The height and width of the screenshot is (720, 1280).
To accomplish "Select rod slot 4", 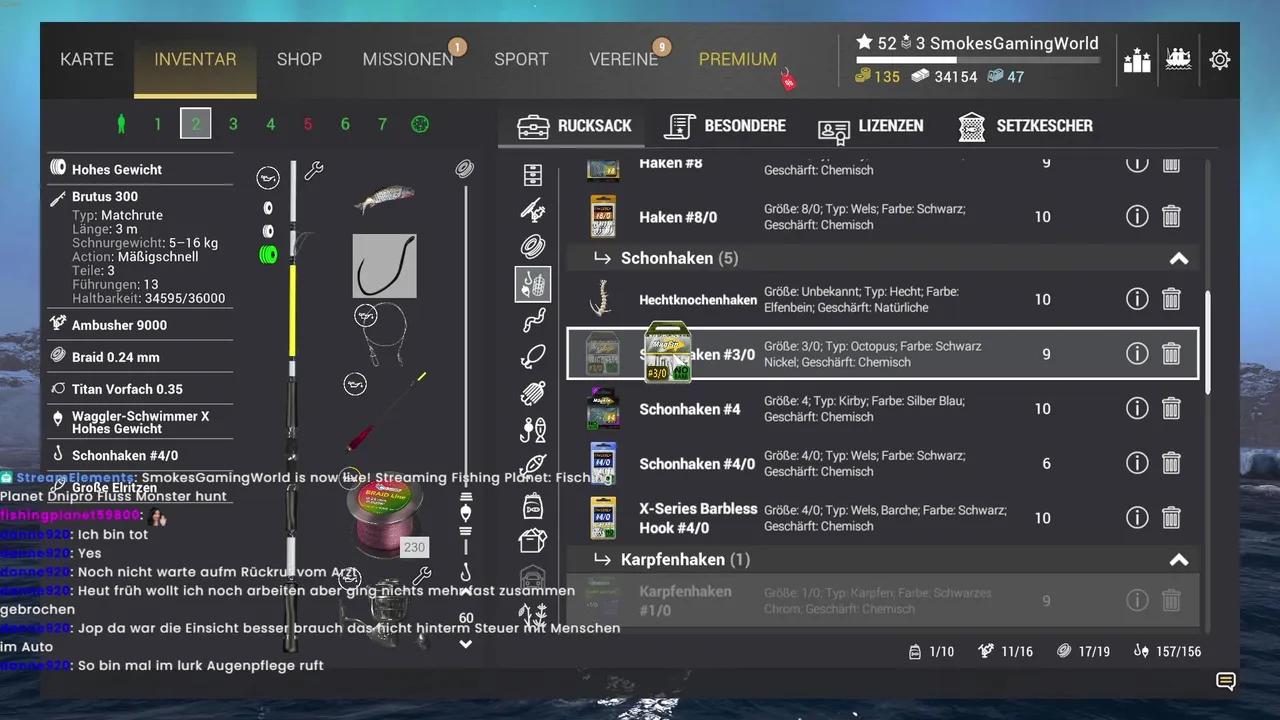I will pos(270,124).
